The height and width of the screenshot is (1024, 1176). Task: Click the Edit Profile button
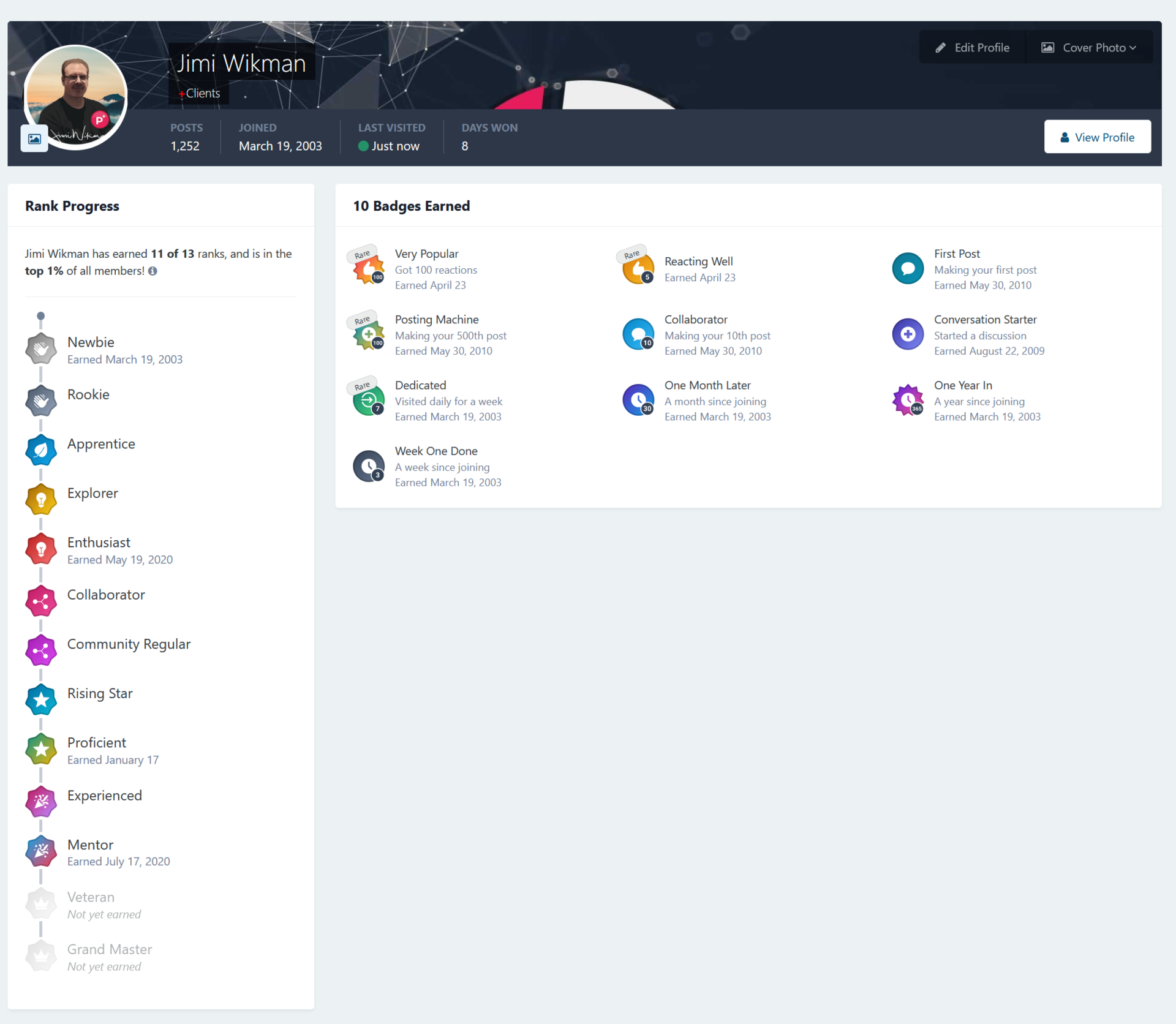[x=972, y=47]
